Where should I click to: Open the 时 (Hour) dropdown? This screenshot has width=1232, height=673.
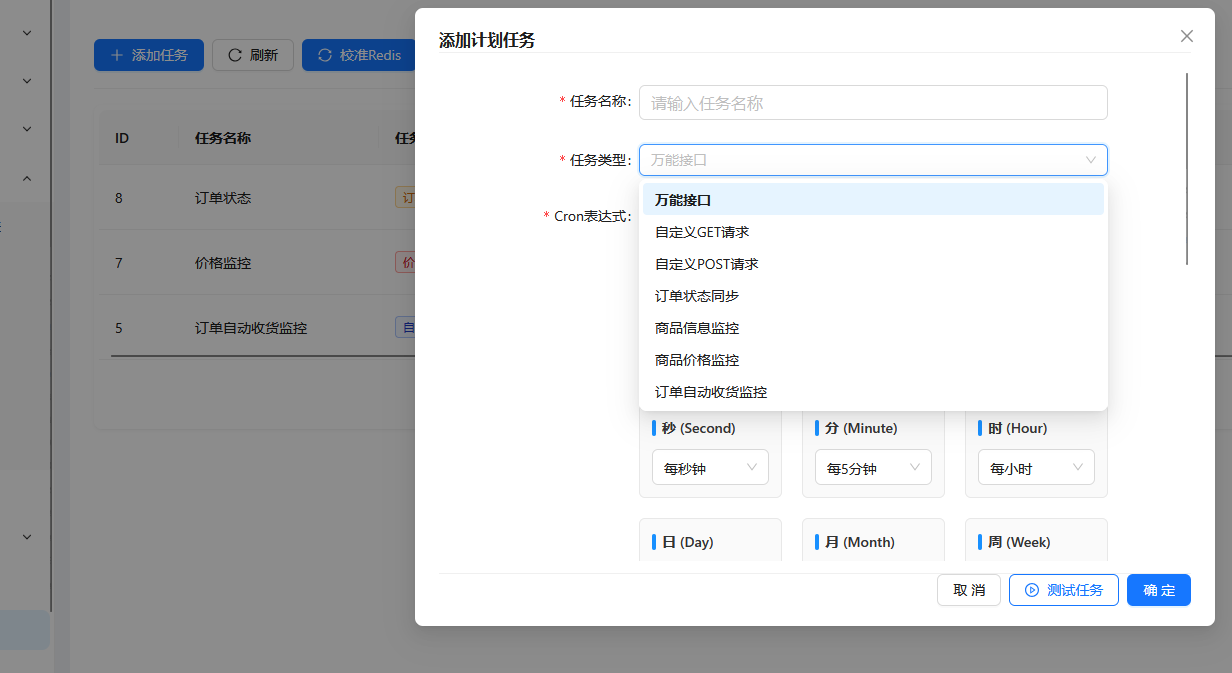pos(1035,468)
